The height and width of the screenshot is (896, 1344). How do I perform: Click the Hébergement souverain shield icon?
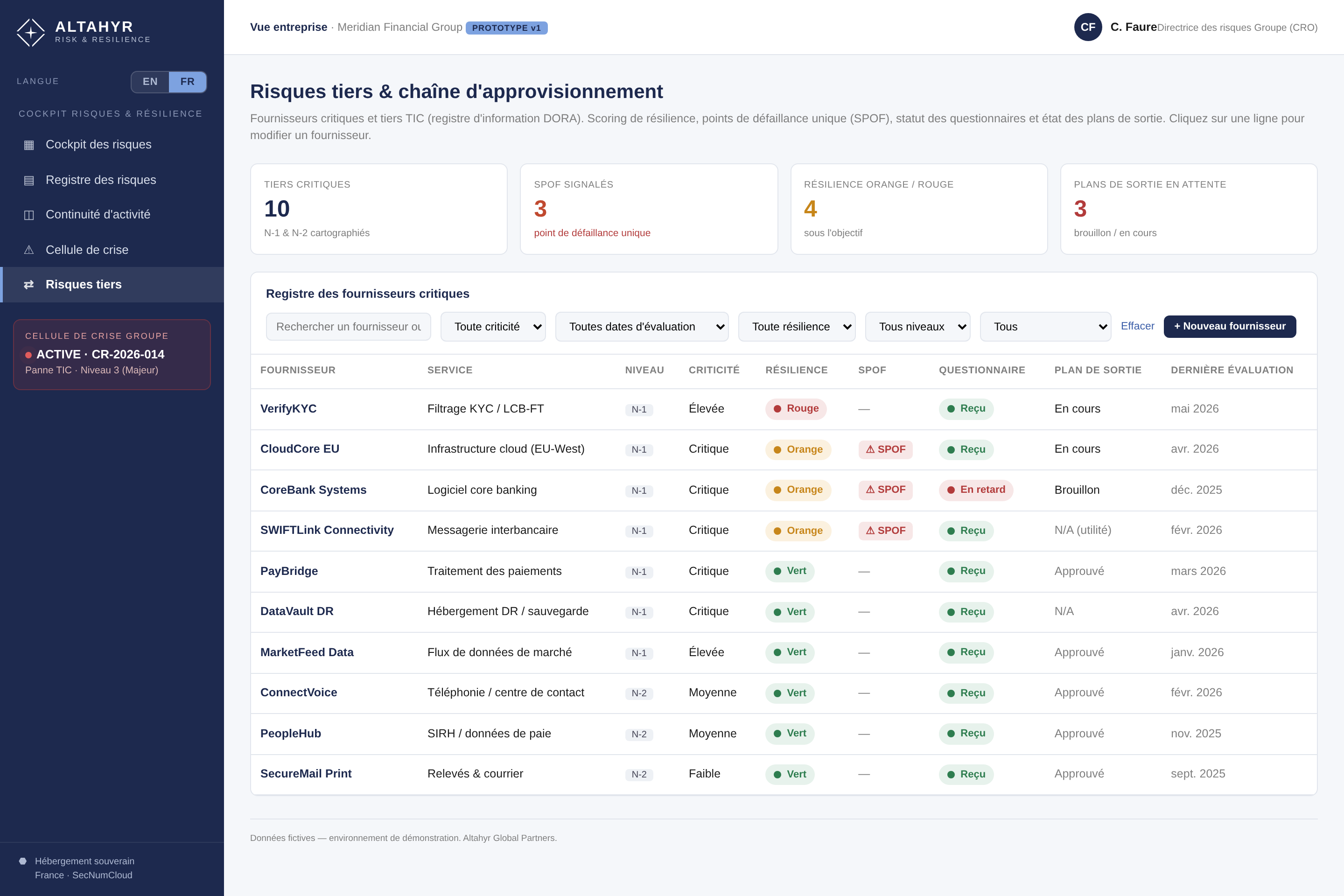tap(23, 861)
